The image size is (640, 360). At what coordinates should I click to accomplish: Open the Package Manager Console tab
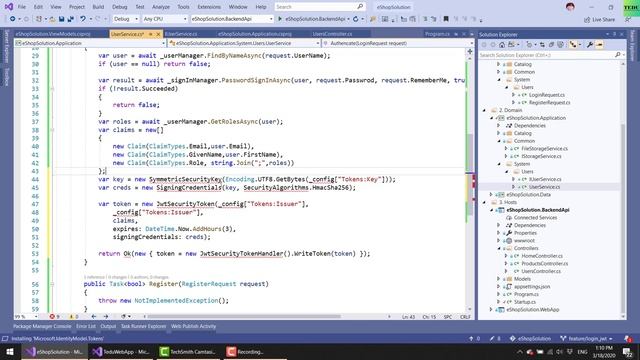42,326
